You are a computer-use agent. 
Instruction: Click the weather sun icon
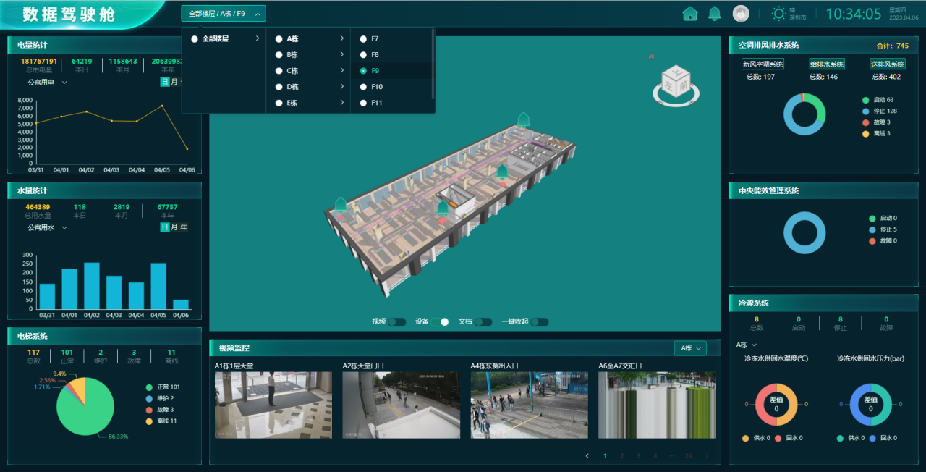pos(779,14)
